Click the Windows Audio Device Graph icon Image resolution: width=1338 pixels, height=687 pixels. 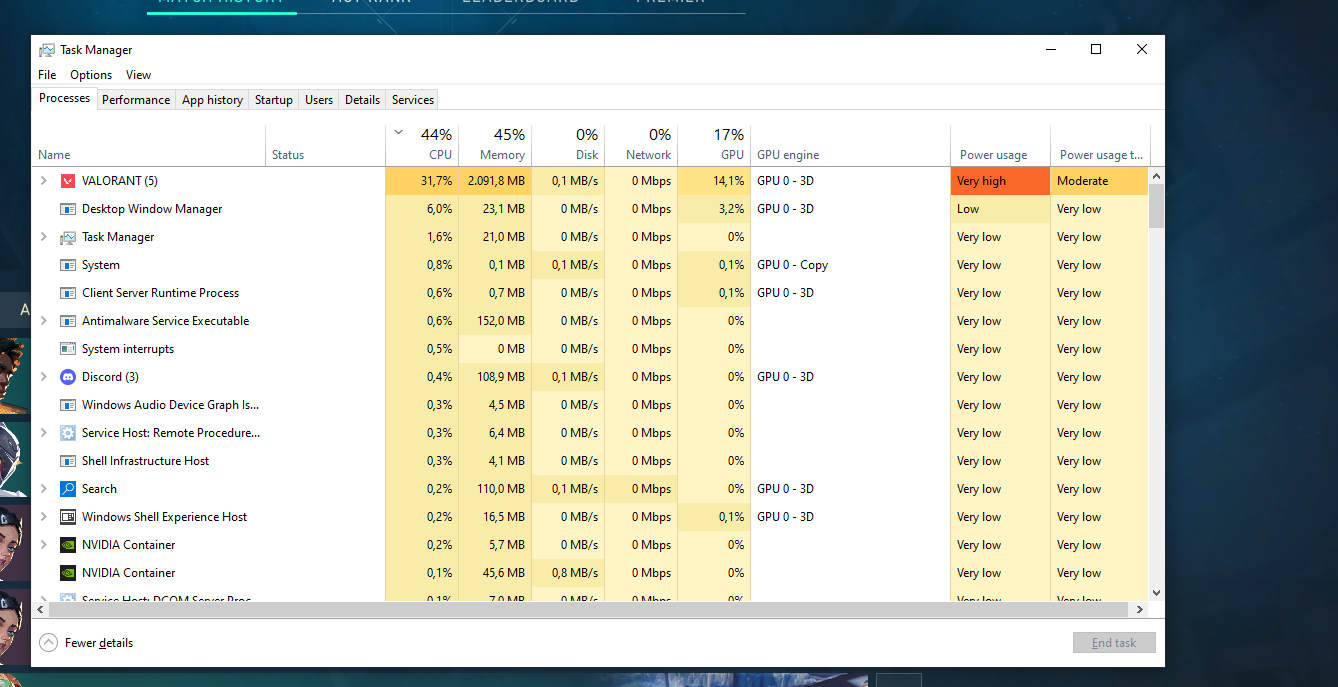[68, 405]
